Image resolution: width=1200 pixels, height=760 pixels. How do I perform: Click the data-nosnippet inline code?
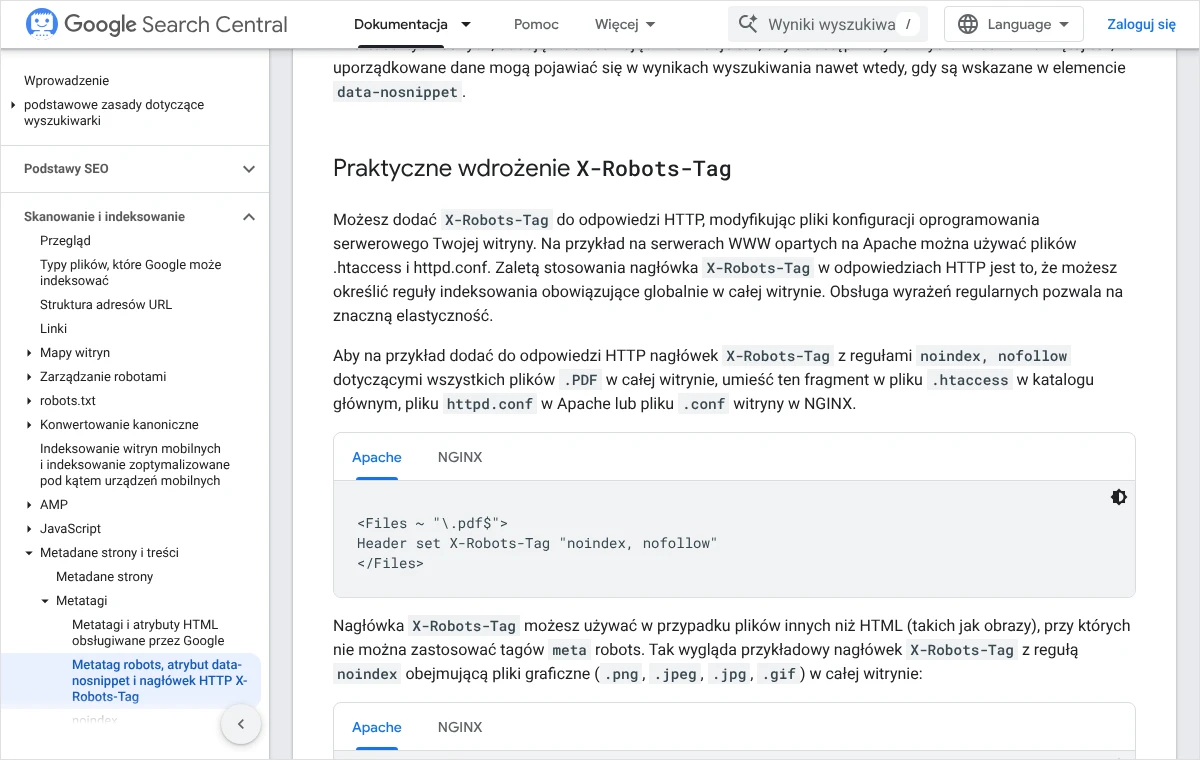(x=398, y=92)
